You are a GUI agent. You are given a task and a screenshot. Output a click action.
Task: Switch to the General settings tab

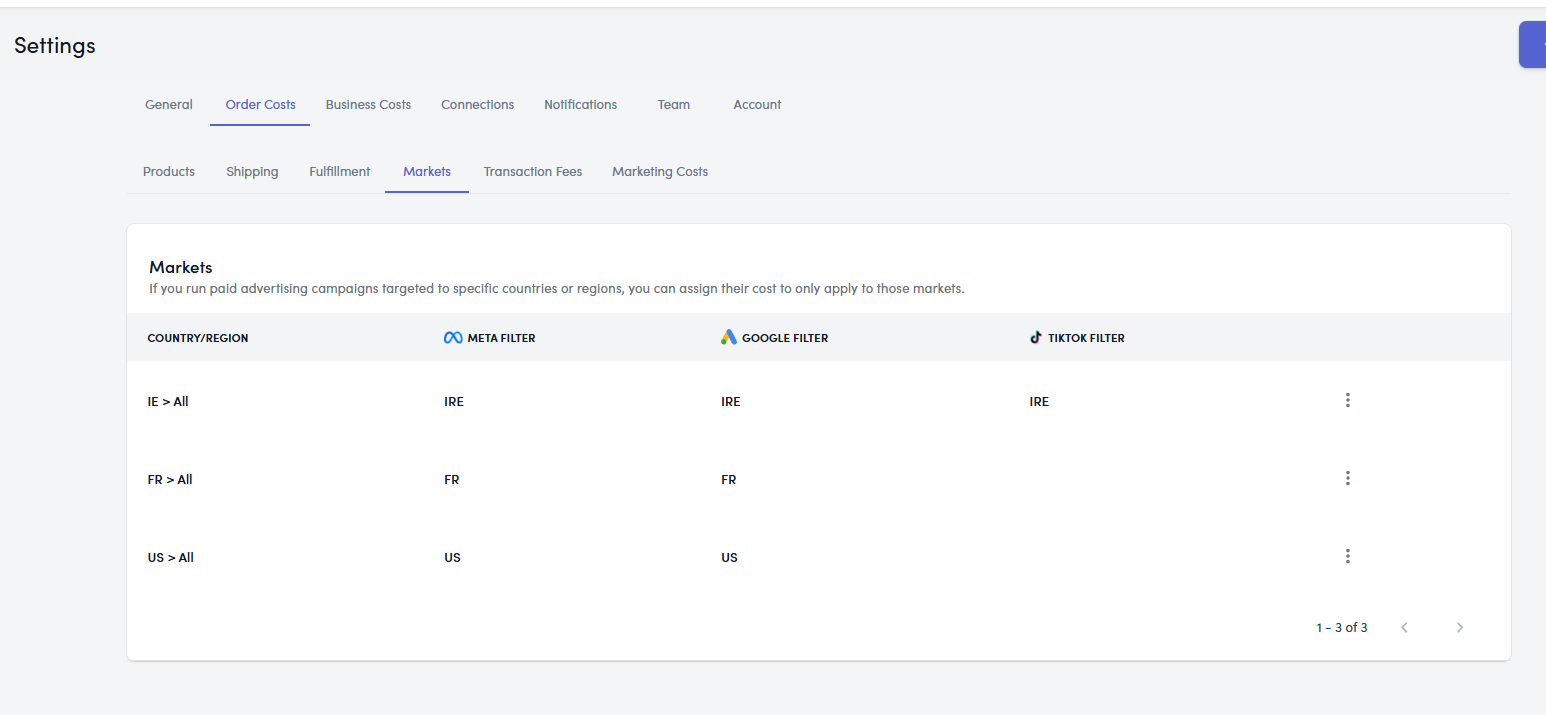click(169, 105)
